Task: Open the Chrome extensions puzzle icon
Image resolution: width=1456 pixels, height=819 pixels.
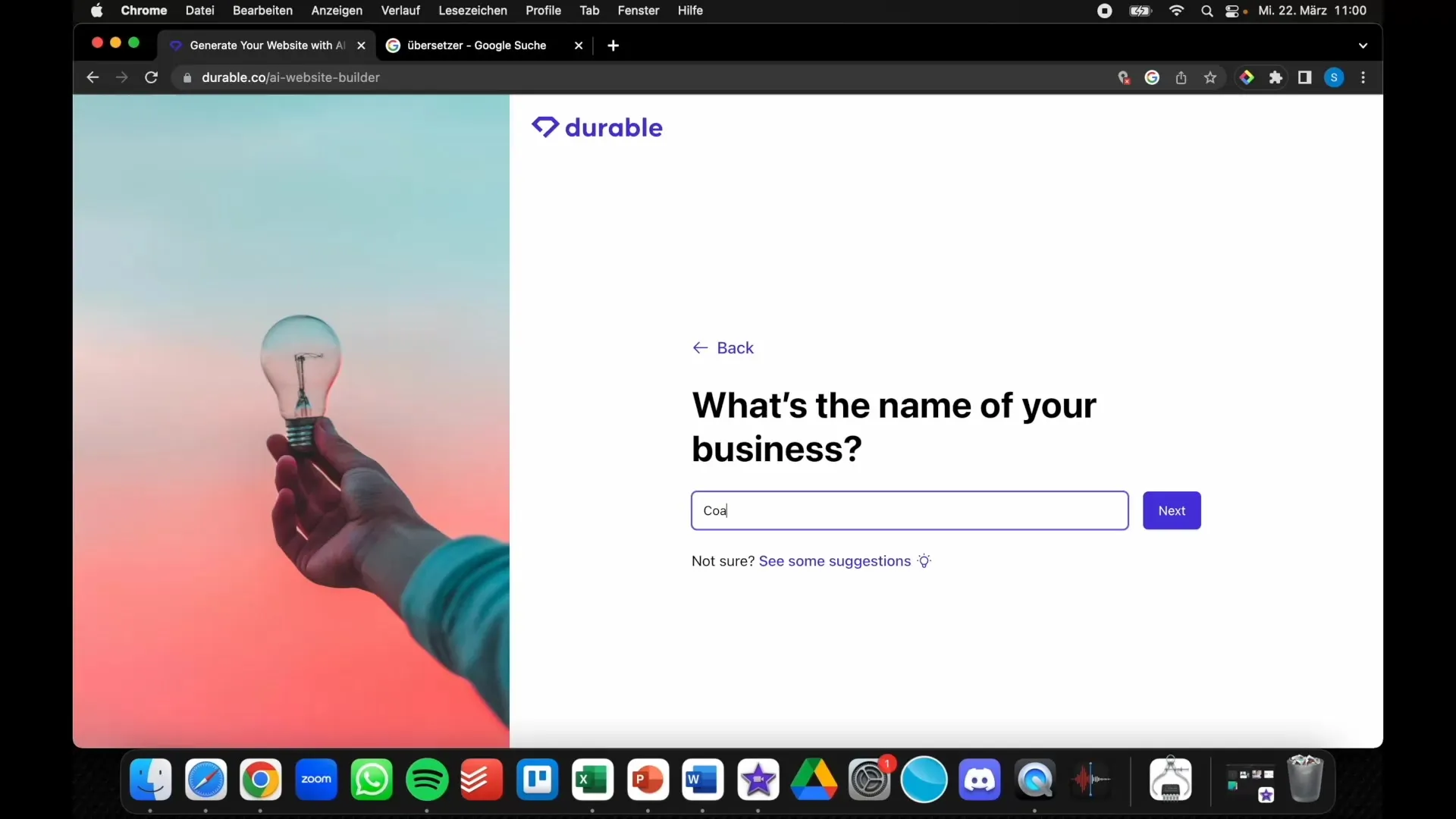Action: pos(1276,77)
